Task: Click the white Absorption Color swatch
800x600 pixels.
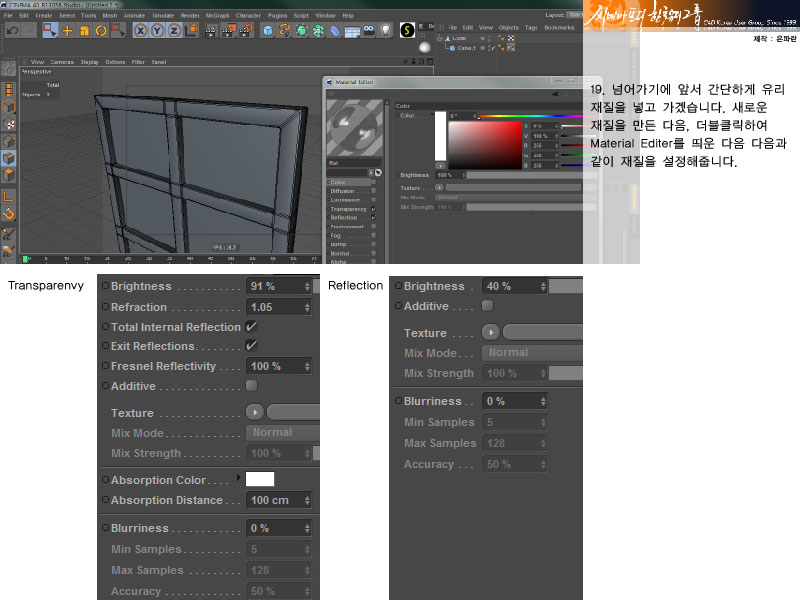Action: pyautogui.click(x=260, y=480)
